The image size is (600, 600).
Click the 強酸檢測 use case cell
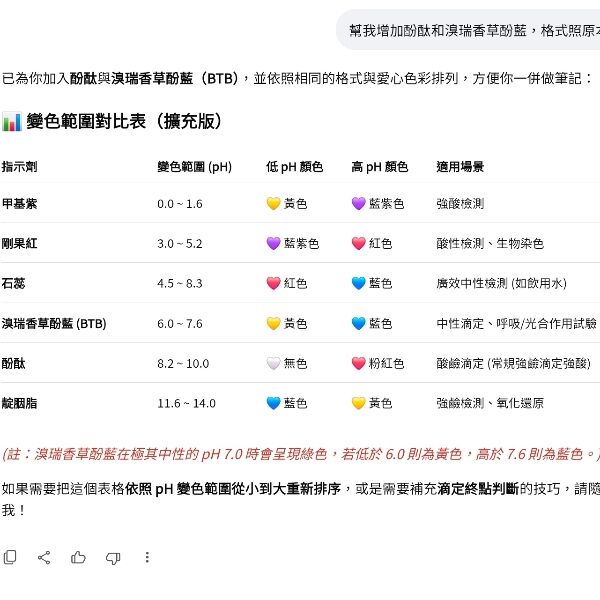pos(460,204)
